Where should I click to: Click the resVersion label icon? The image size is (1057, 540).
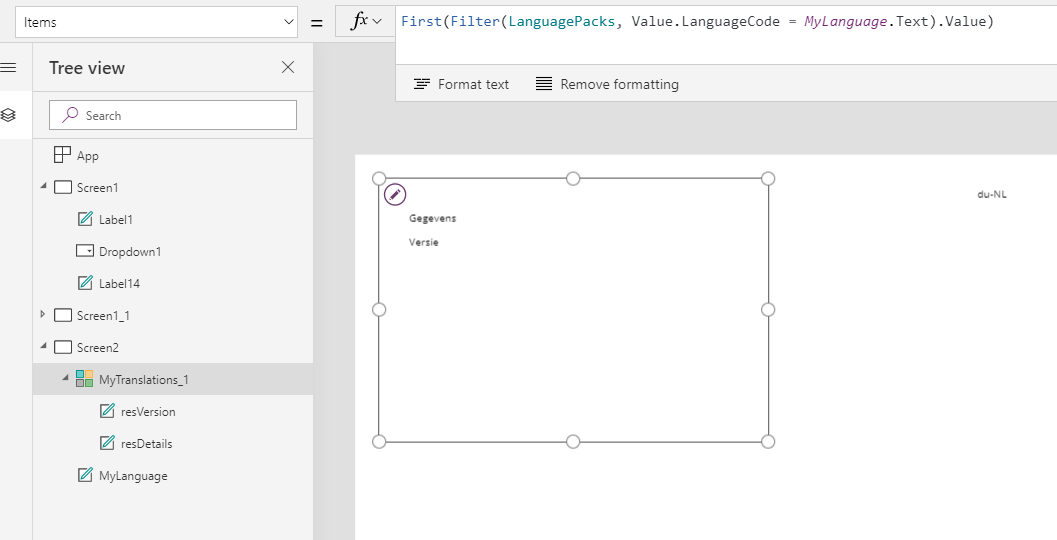tap(107, 411)
